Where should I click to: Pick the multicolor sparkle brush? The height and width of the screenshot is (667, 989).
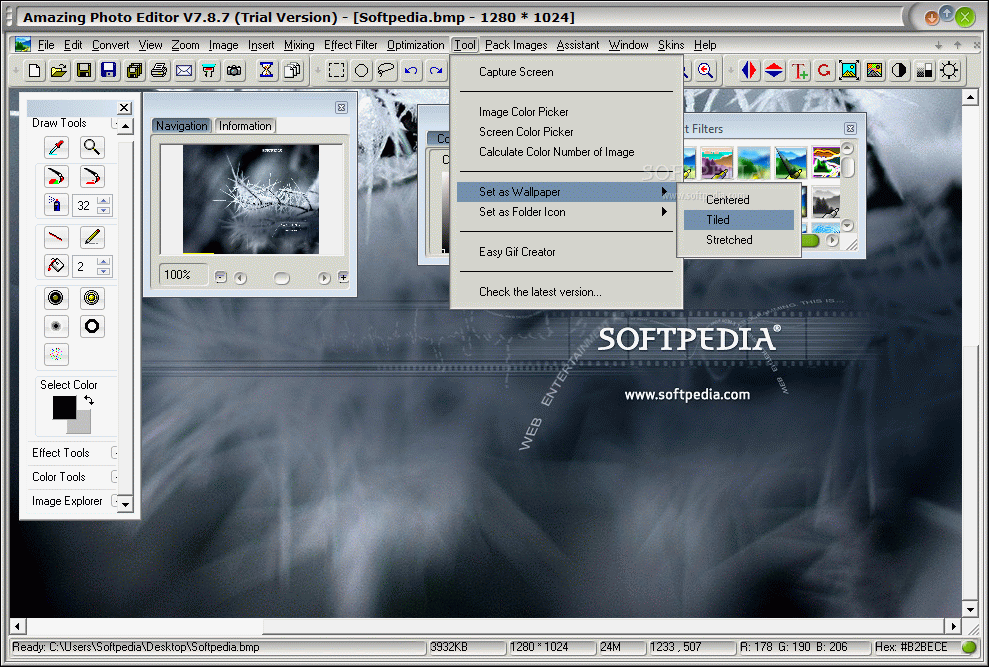pos(56,354)
